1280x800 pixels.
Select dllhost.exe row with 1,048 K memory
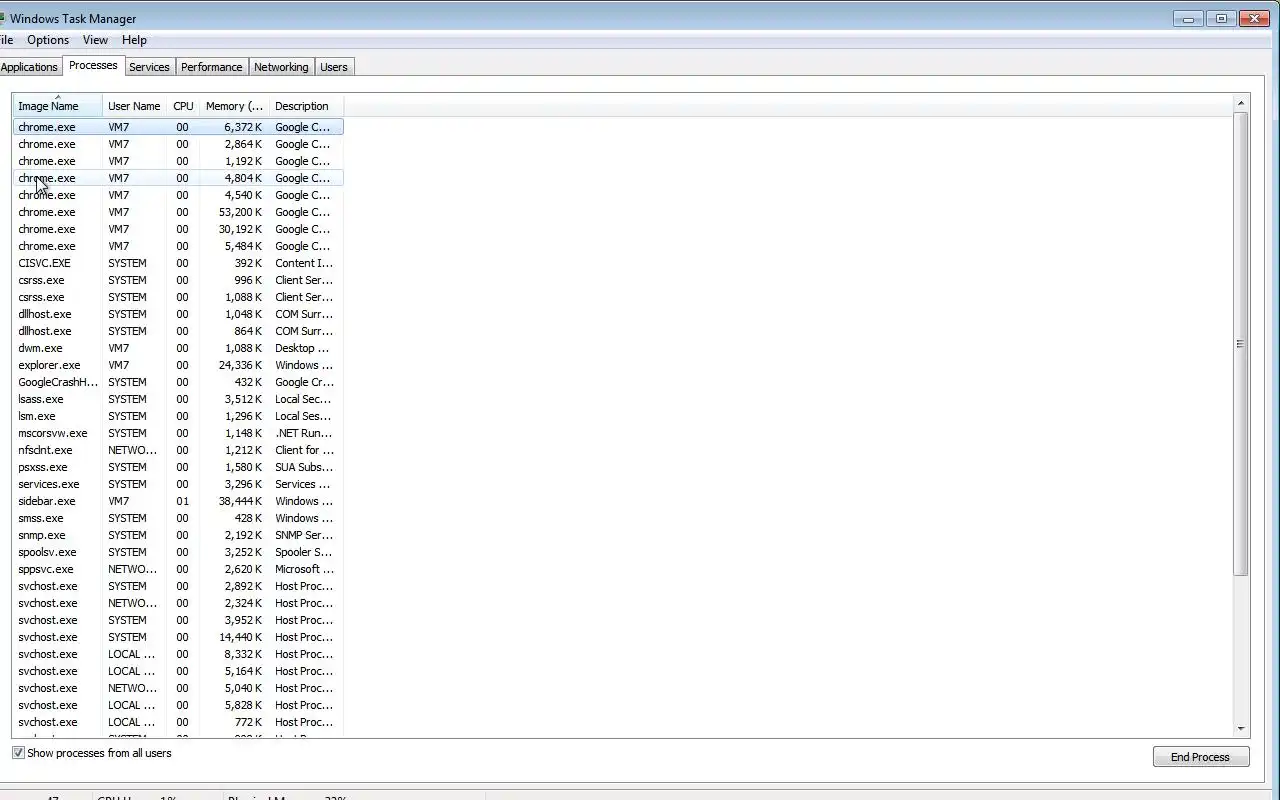178,314
